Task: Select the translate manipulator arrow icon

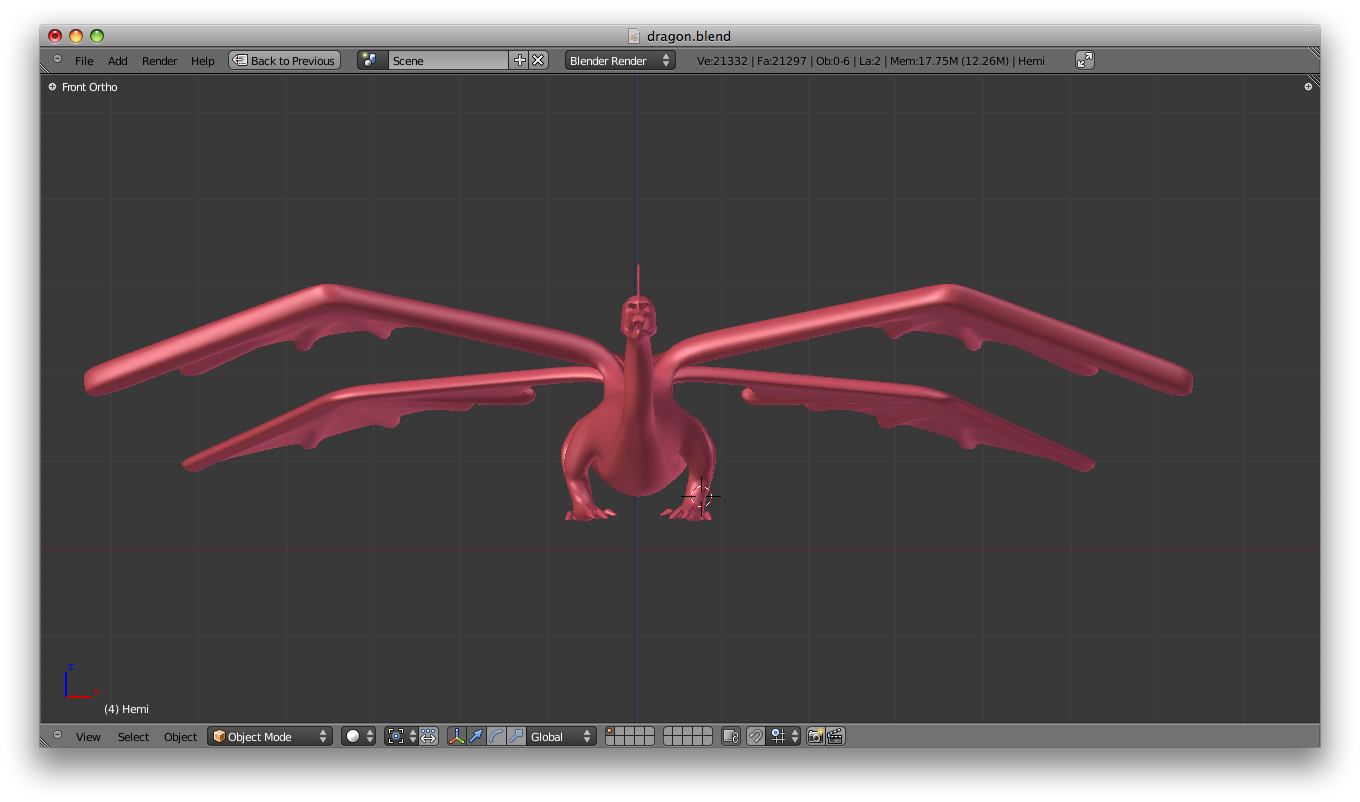Action: 475,736
